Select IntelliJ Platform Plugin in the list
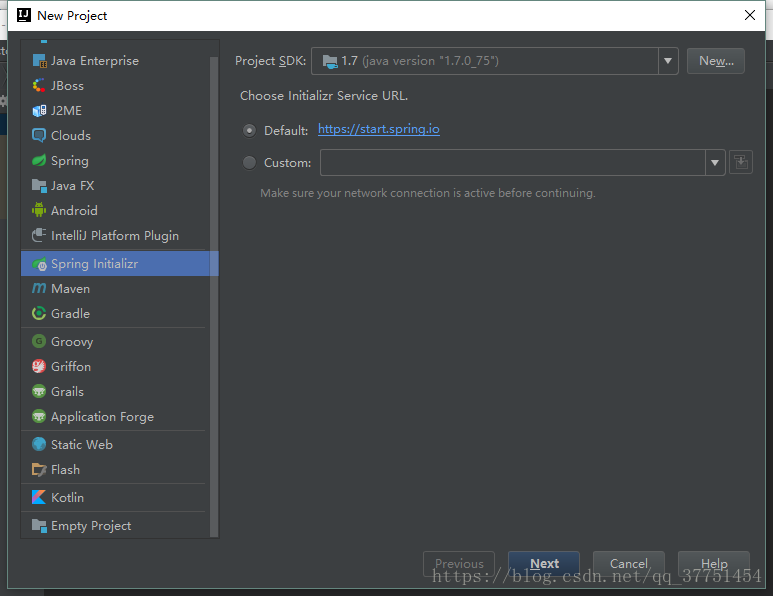 coord(115,236)
